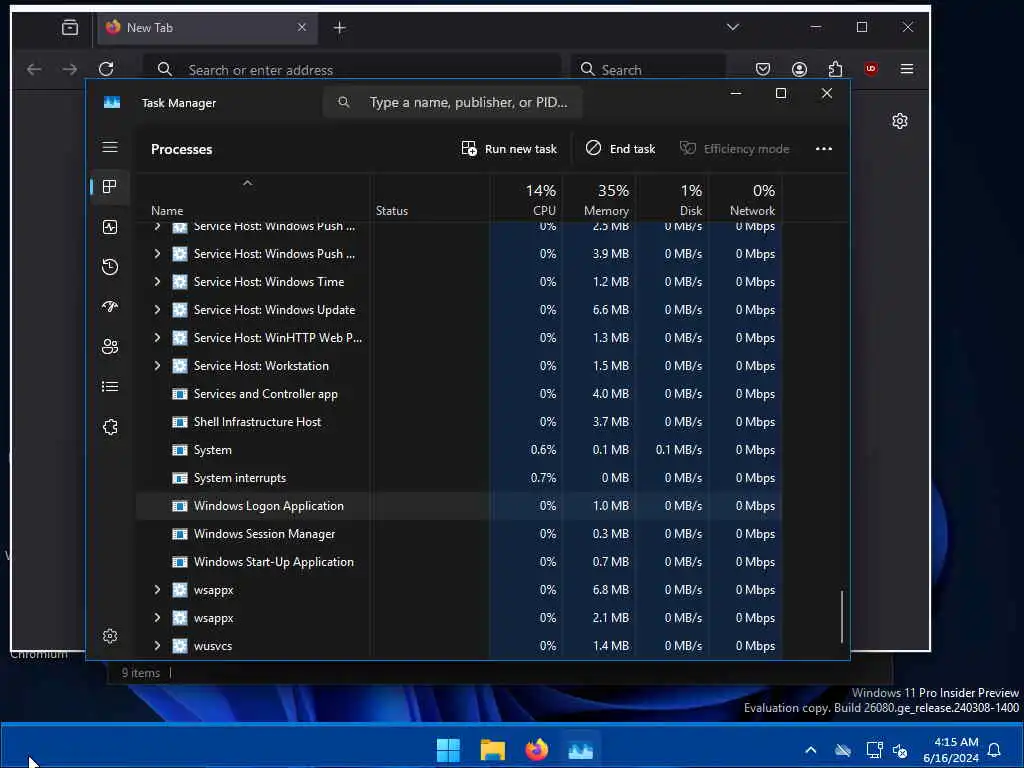This screenshot has height=768, width=1024.
Task: Click Windows Update service gear icon
Action: [180, 310]
